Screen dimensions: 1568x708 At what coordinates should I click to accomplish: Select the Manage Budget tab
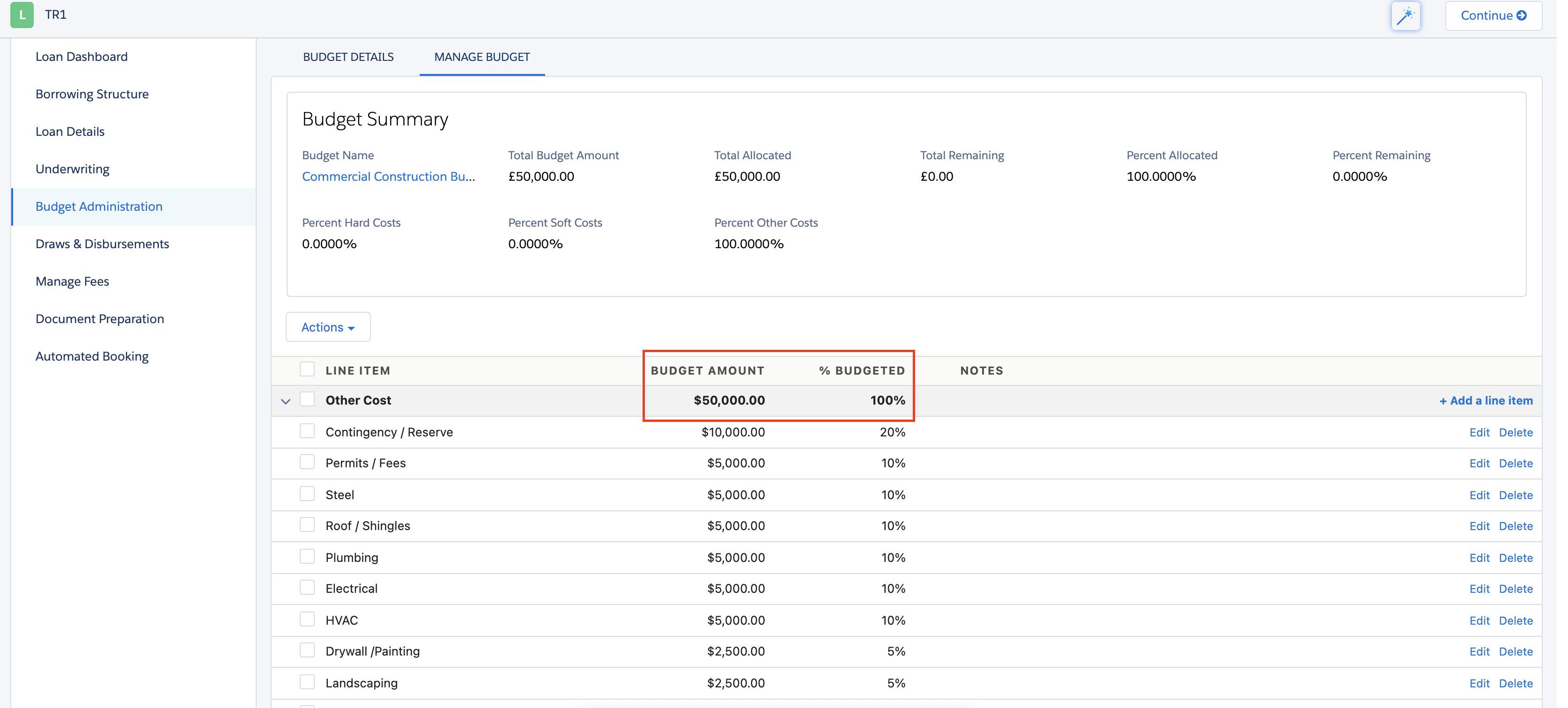(x=481, y=57)
